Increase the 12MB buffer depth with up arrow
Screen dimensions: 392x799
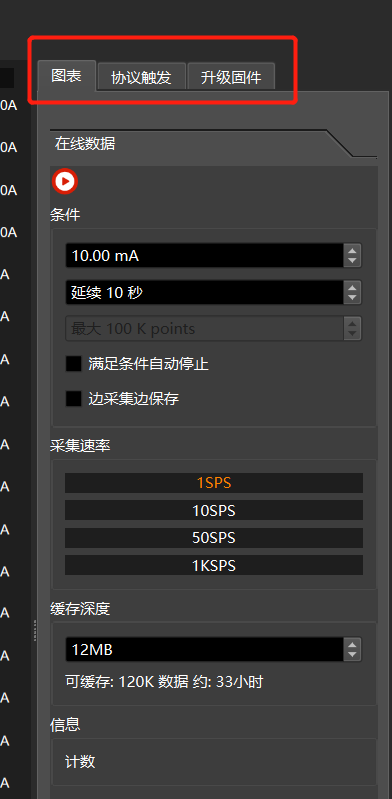(352, 644)
